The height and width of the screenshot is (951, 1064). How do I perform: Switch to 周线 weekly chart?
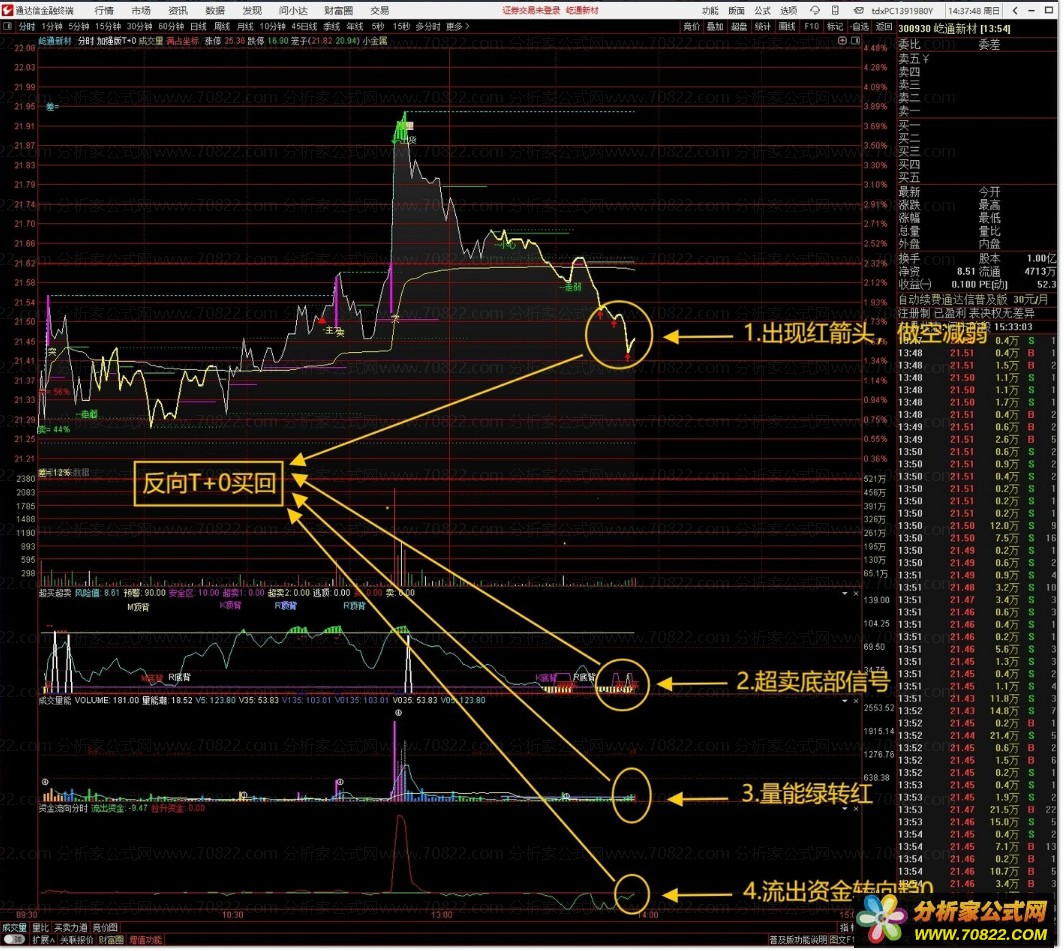(x=222, y=26)
